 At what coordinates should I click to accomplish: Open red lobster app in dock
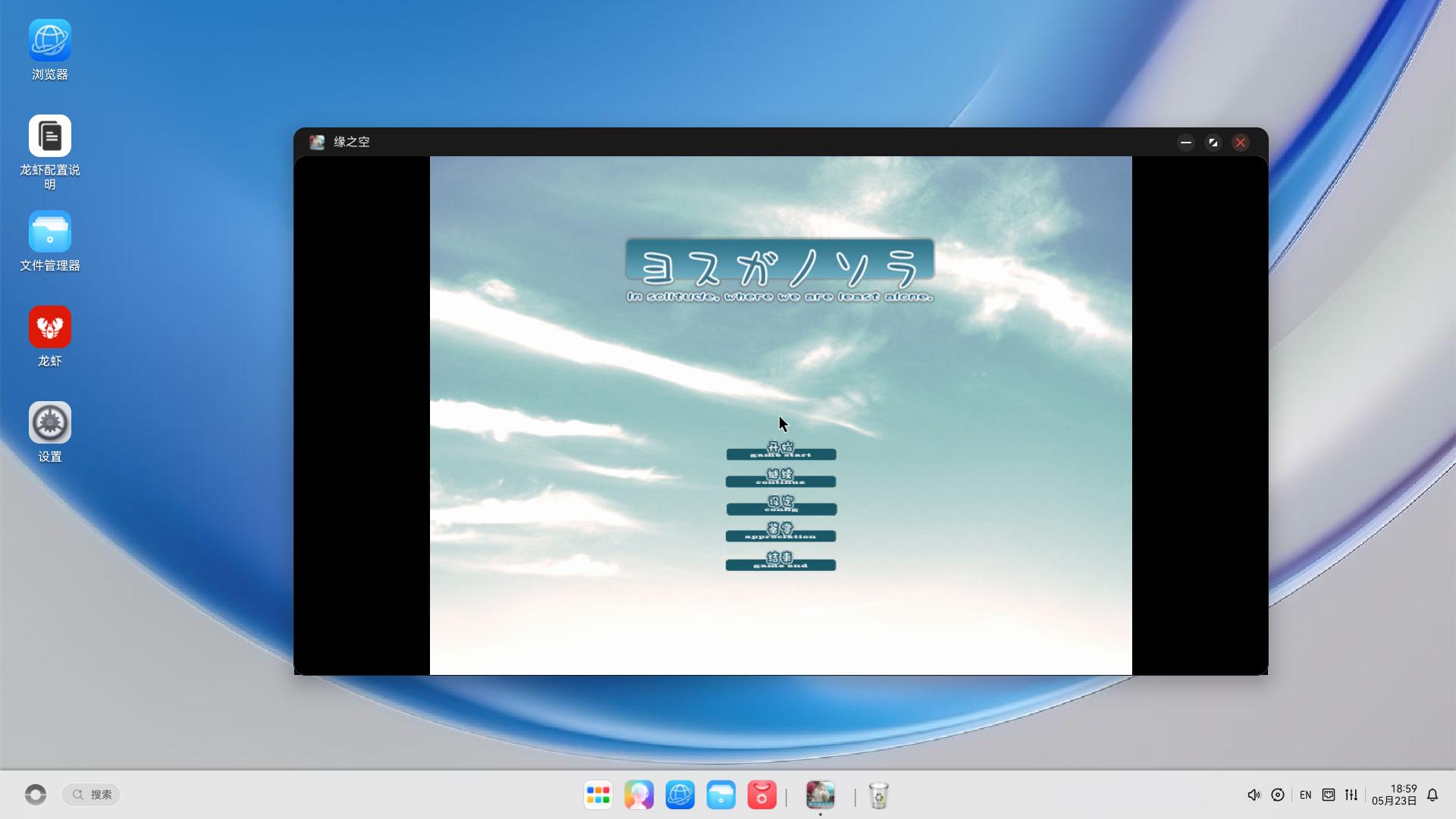tap(762, 795)
